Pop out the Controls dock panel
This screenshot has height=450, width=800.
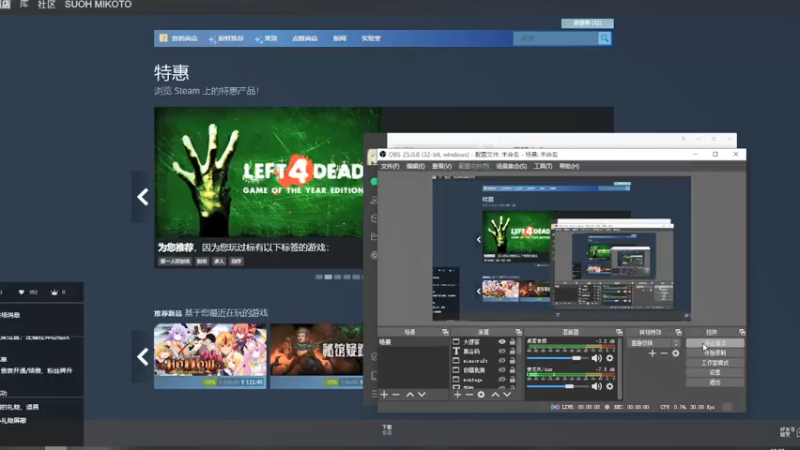coord(741,332)
